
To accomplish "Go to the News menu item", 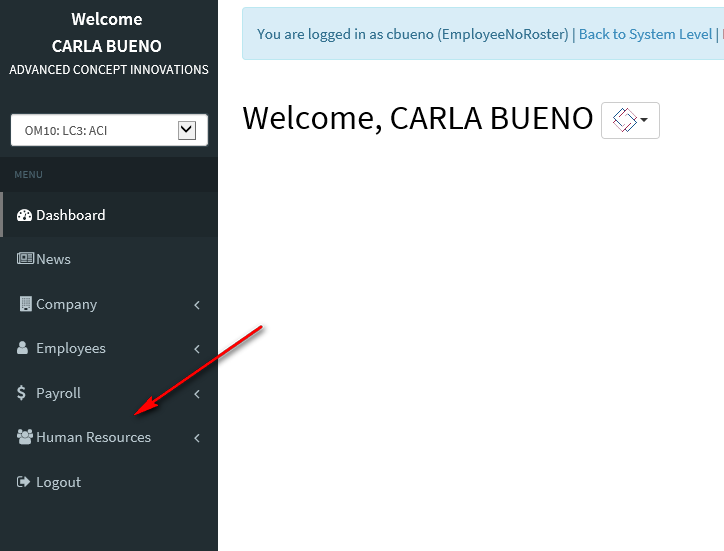I will tap(109, 259).
